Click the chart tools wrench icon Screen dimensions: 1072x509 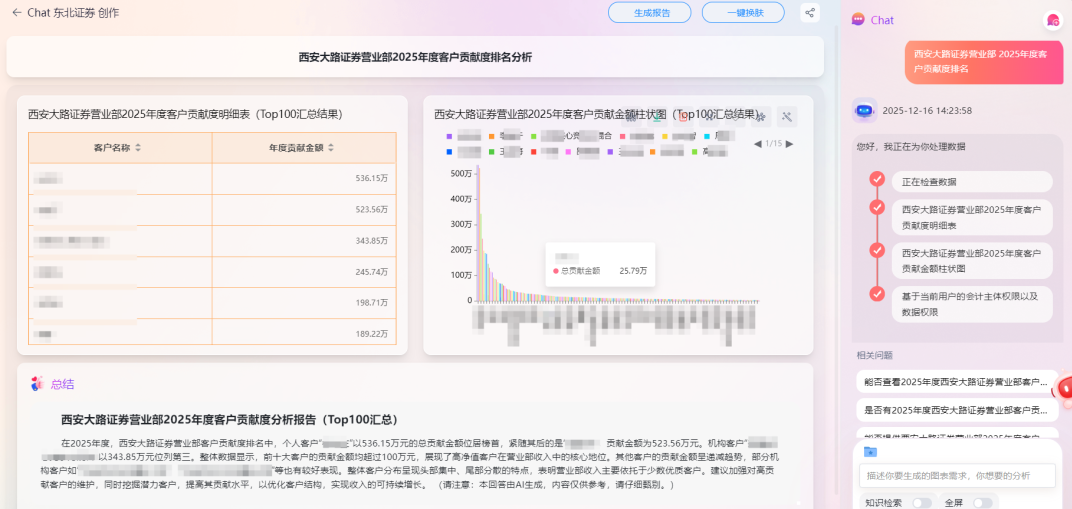point(787,117)
